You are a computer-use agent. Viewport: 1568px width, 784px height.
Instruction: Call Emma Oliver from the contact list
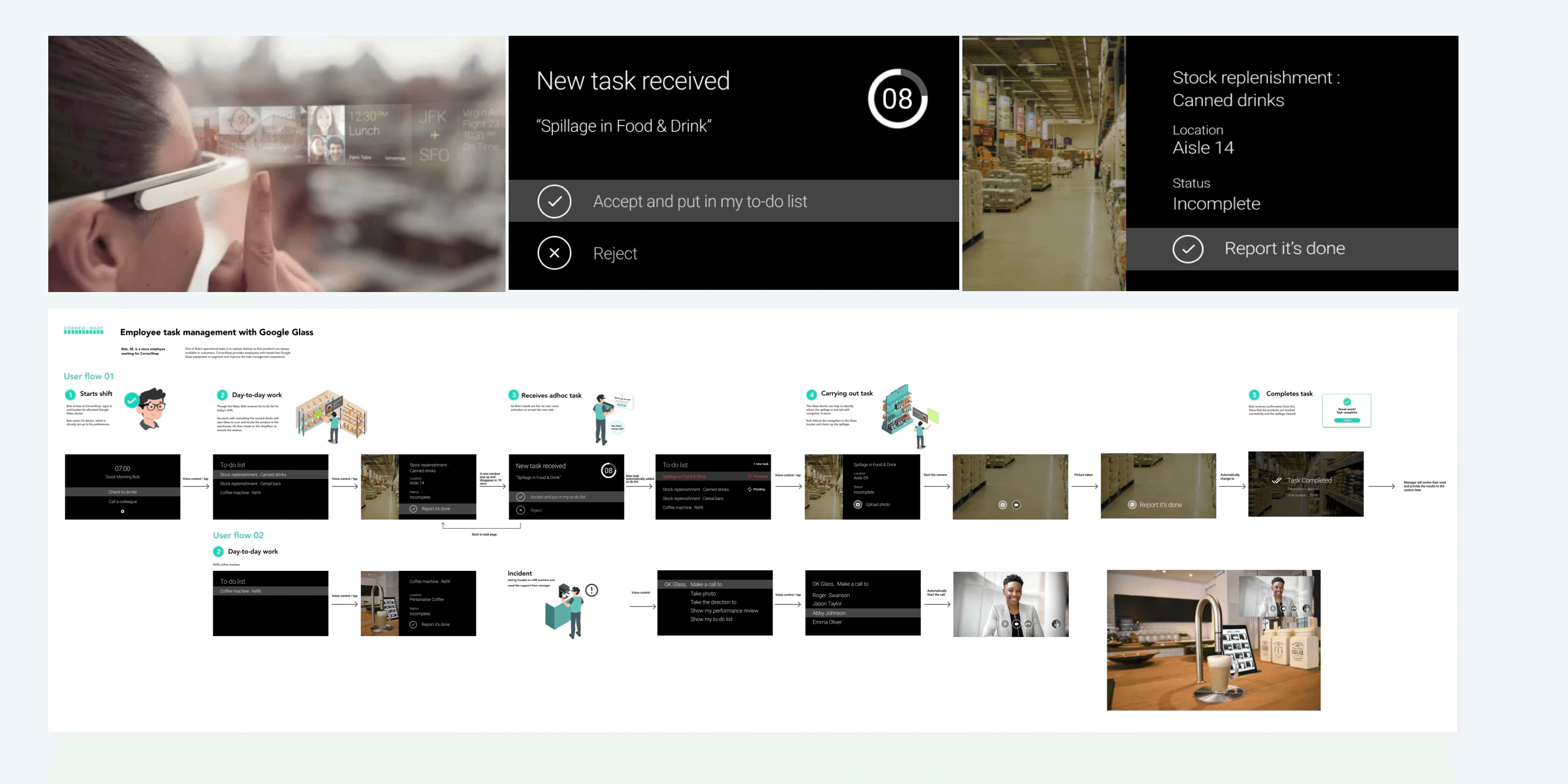[x=827, y=622]
